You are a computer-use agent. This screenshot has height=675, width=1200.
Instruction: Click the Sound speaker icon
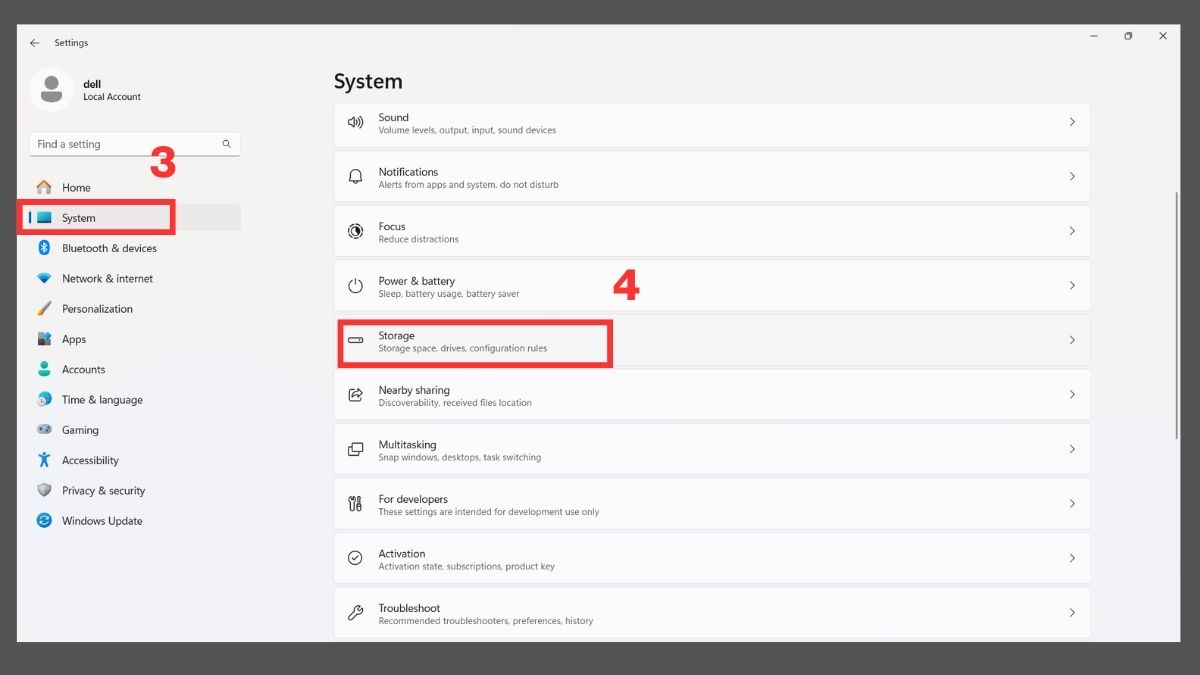tap(355, 122)
